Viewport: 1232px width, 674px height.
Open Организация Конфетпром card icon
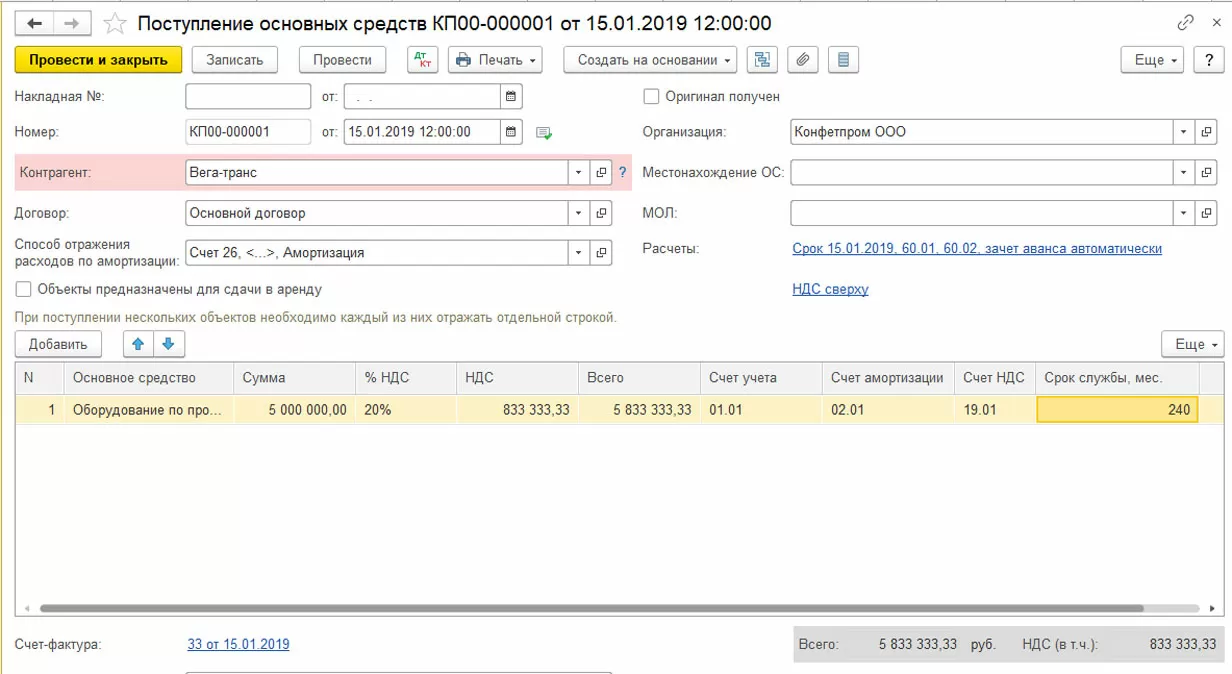coord(1206,132)
